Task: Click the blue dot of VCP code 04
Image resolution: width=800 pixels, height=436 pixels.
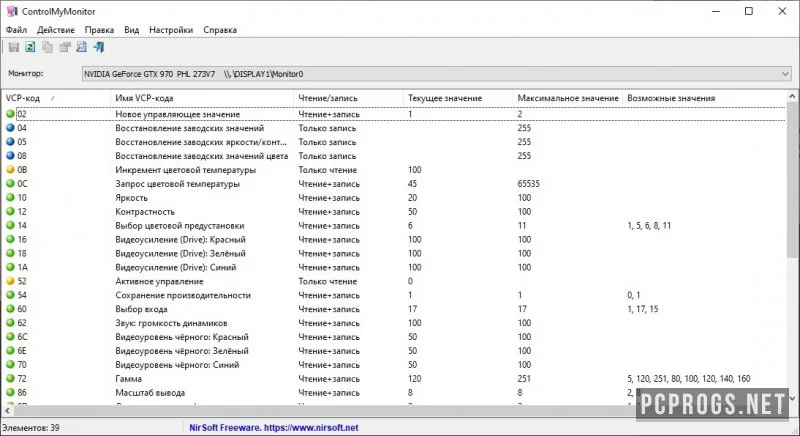Action: (x=10, y=128)
